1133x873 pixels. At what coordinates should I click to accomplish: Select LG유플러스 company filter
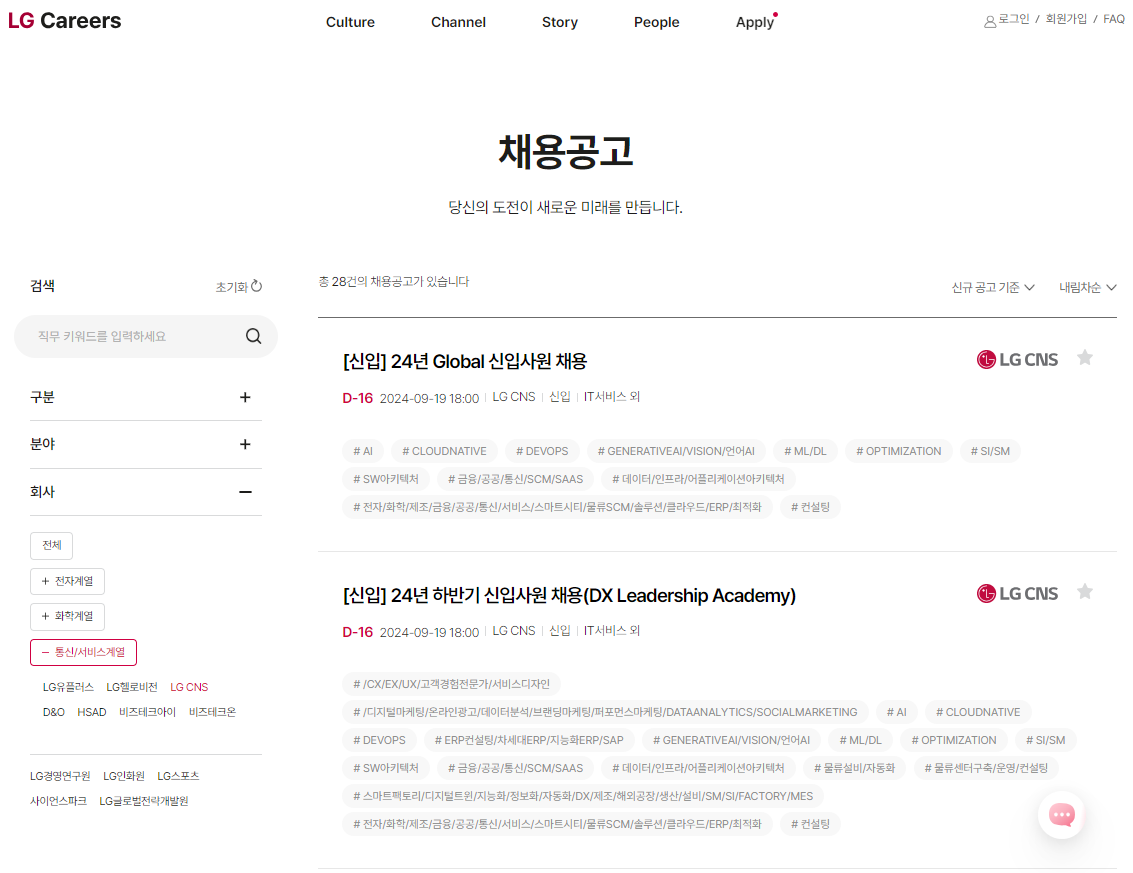[x=68, y=687]
